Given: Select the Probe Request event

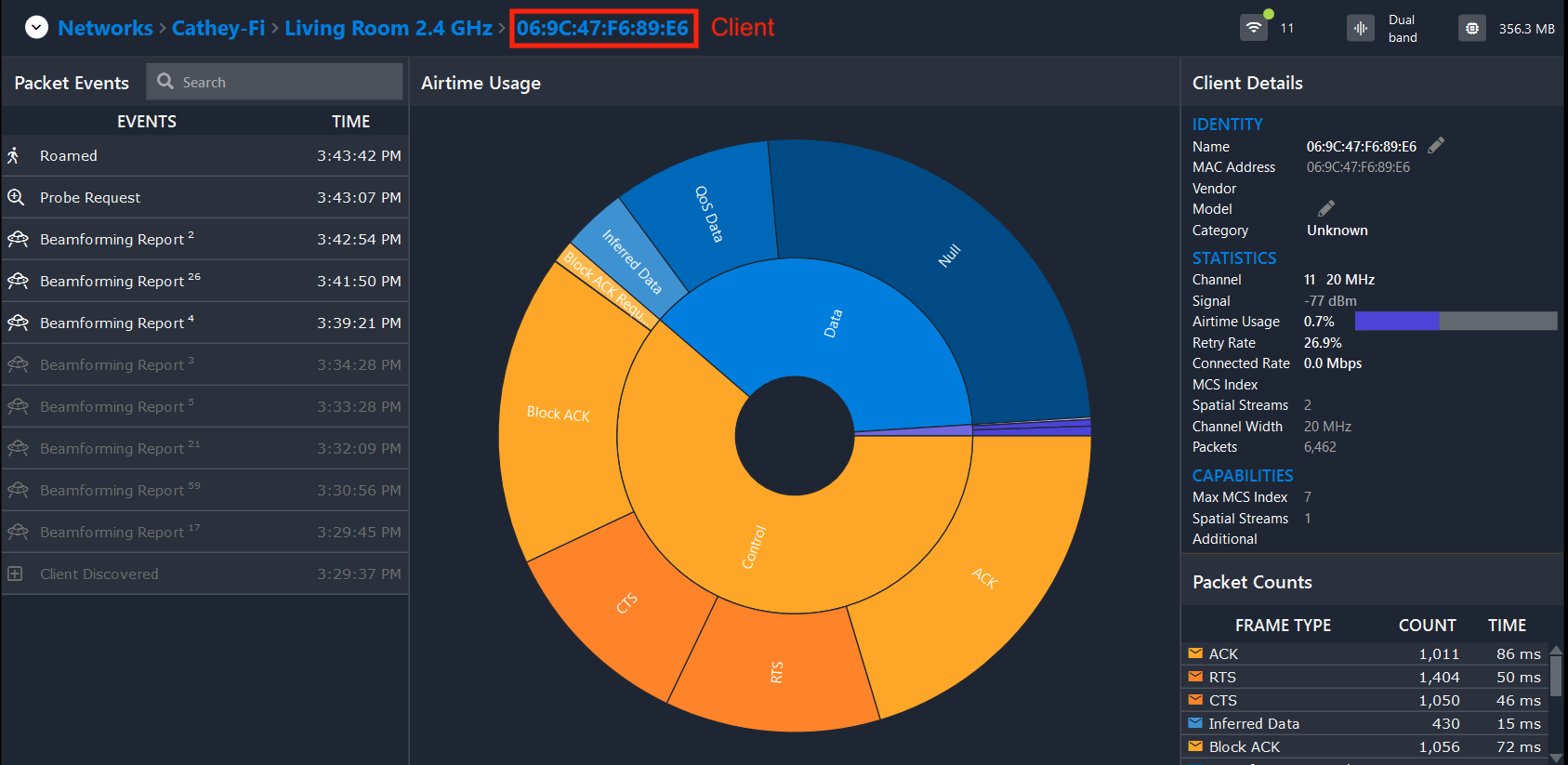Looking at the screenshot, I should 204,197.
